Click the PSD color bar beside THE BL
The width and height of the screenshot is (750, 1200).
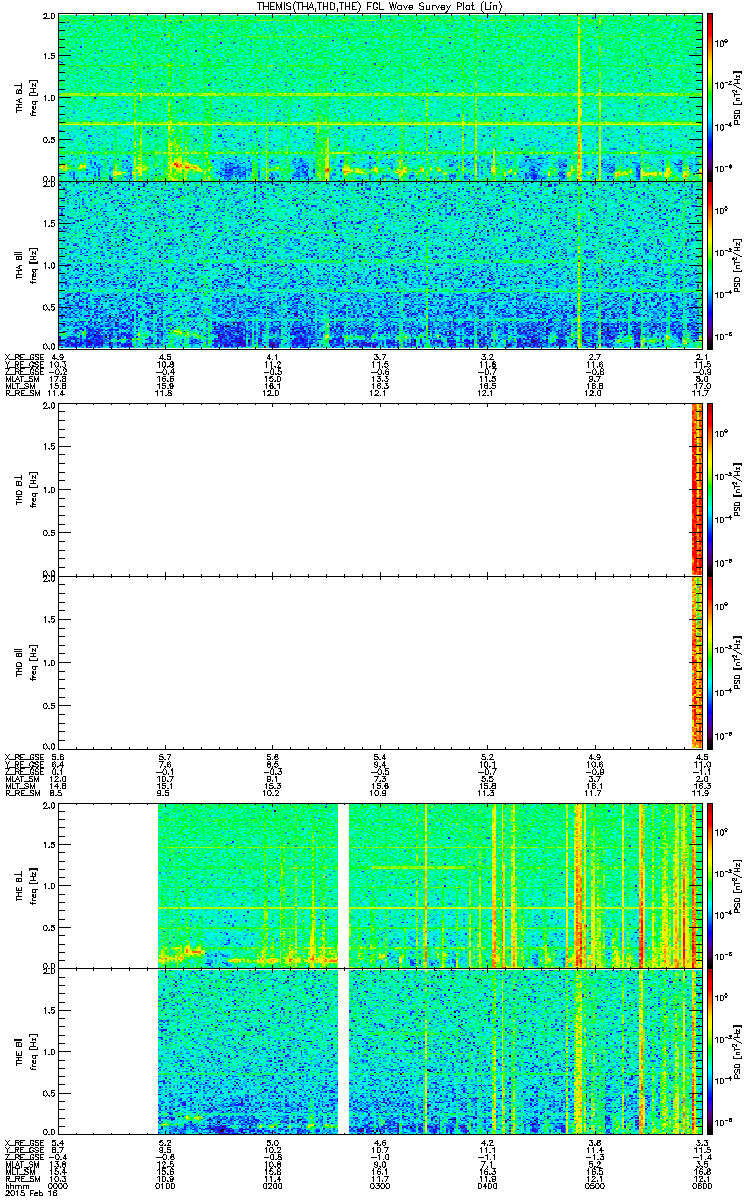point(711,884)
